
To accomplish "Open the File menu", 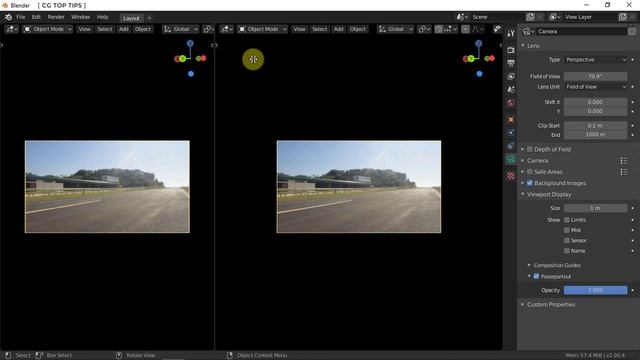I will 20,17.
